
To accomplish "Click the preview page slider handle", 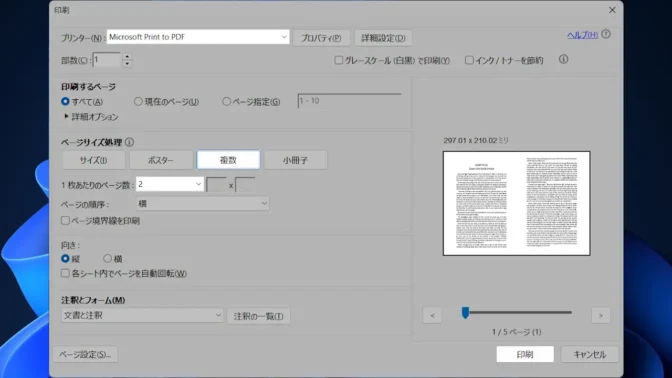I will [x=465, y=312].
